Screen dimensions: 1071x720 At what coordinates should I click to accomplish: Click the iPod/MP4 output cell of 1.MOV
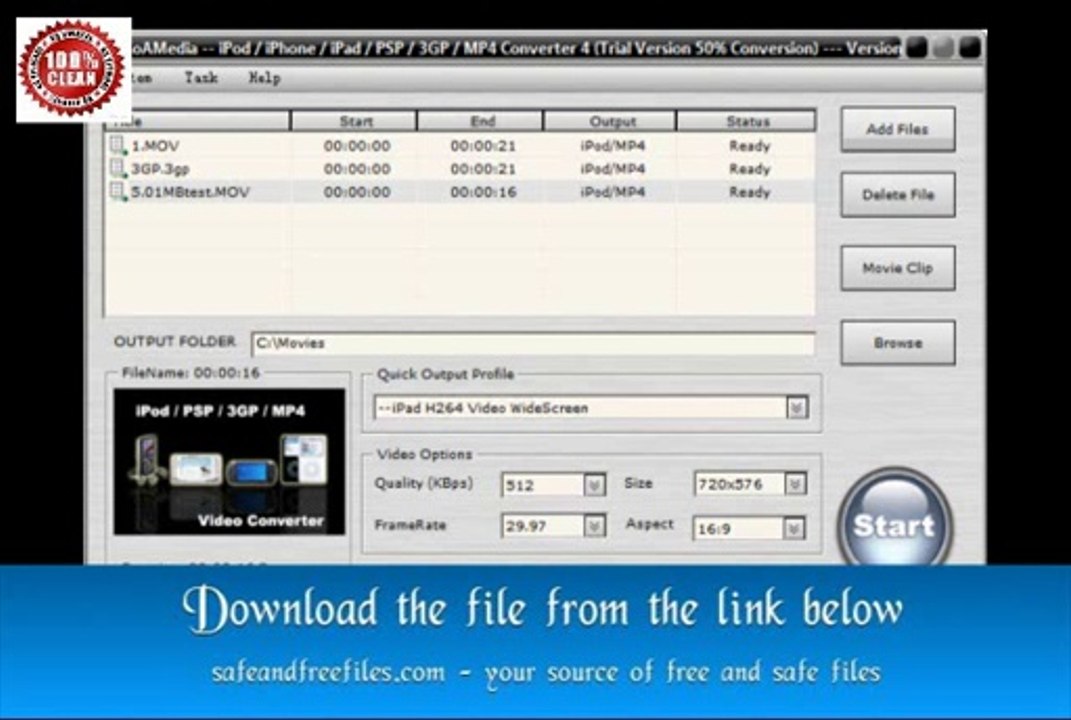612,146
